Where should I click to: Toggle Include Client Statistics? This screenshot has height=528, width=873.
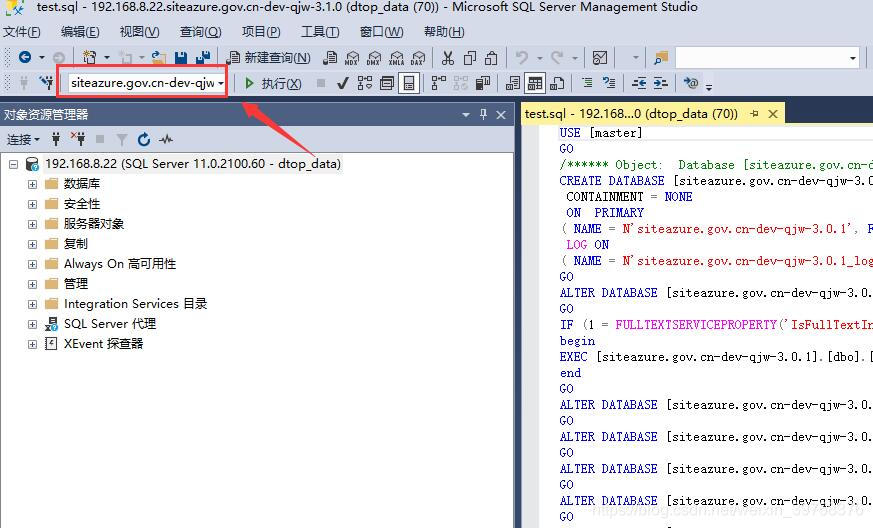(x=483, y=84)
